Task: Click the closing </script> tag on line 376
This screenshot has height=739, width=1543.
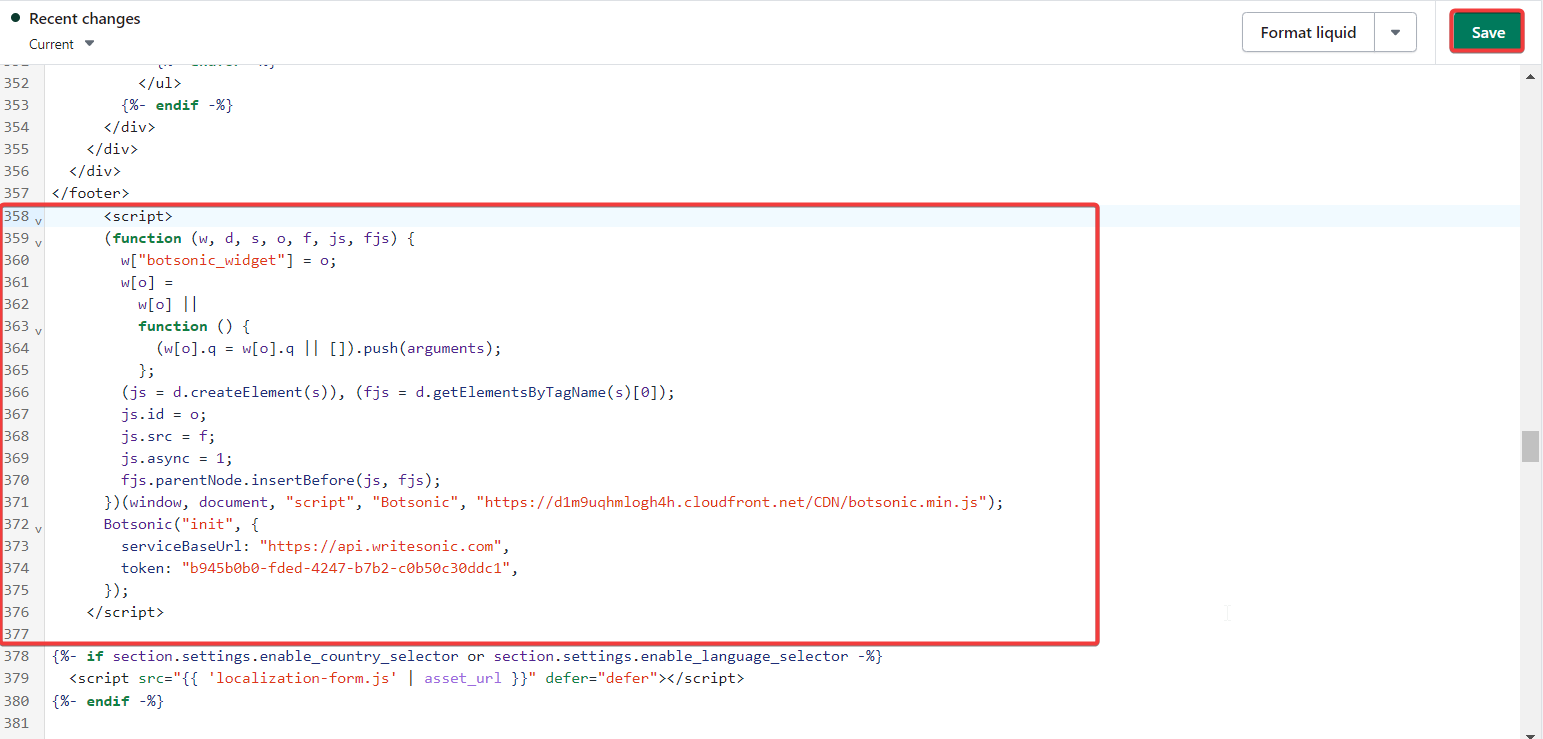Action: (x=126, y=612)
